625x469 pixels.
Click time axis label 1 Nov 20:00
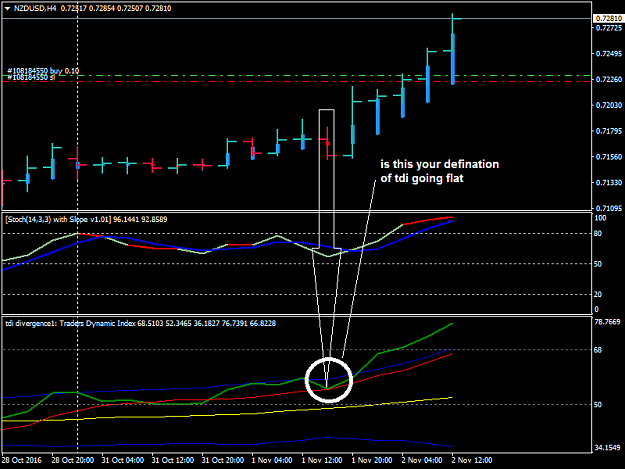click(x=372, y=460)
